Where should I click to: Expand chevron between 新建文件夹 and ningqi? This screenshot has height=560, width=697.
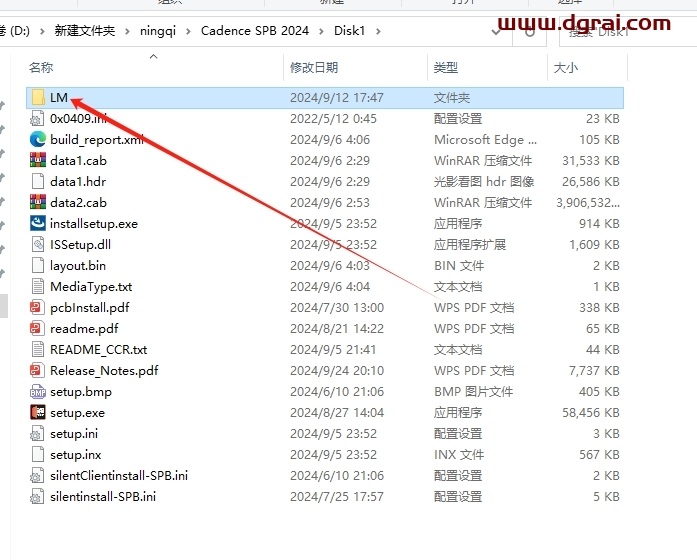point(128,31)
